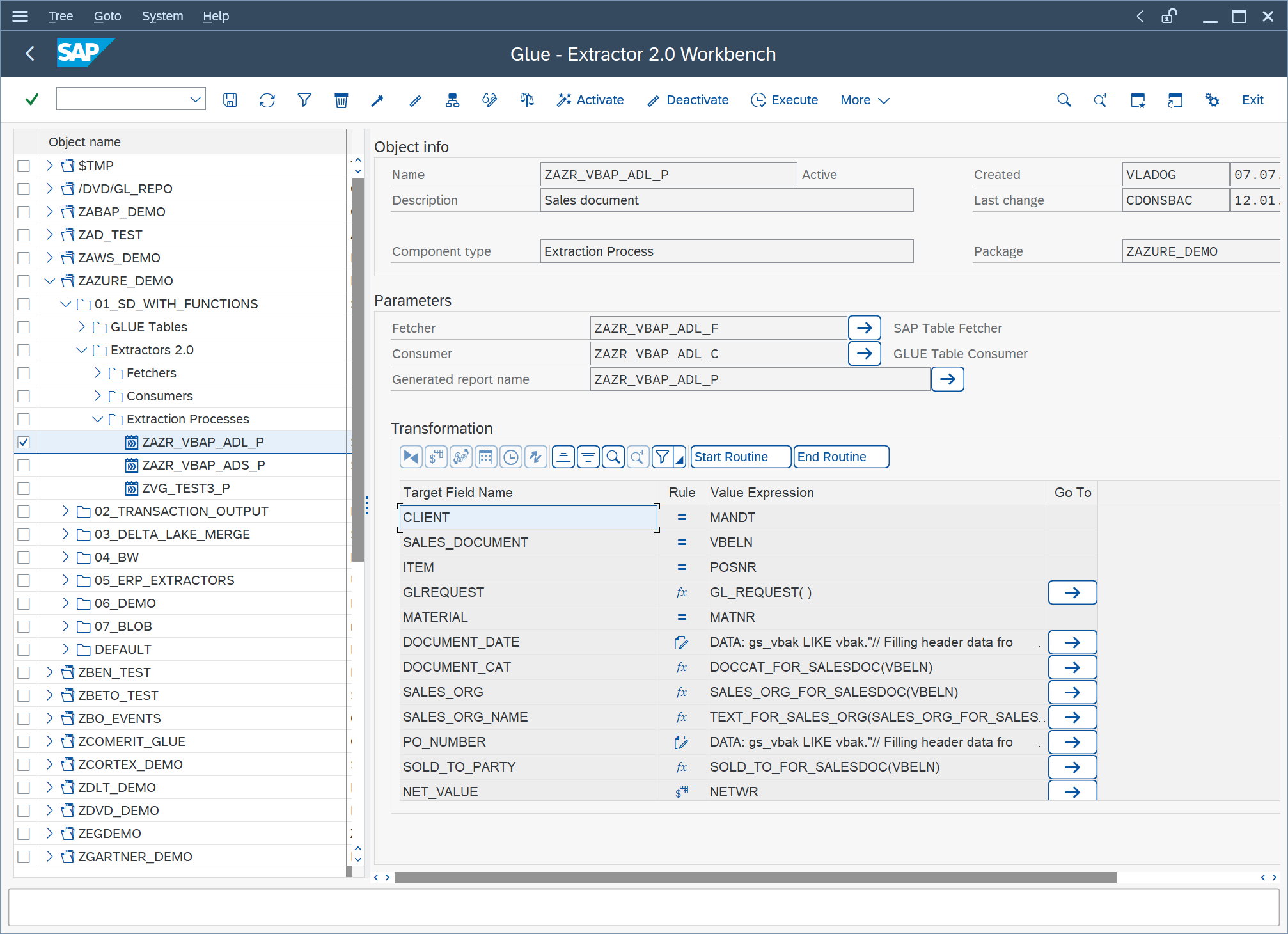The image size is (1288, 934).
Task: Click the Deactivate button
Action: click(688, 100)
